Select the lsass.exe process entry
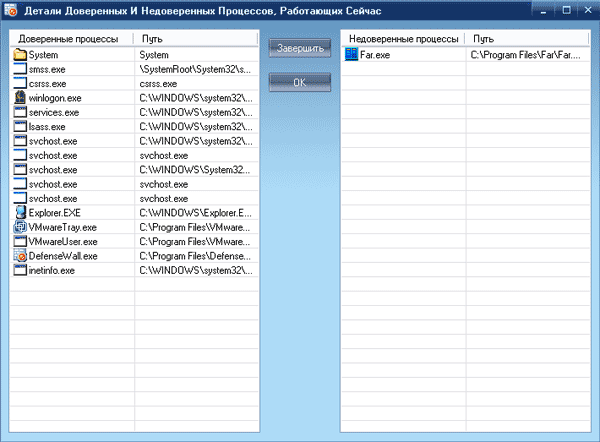 134,127
